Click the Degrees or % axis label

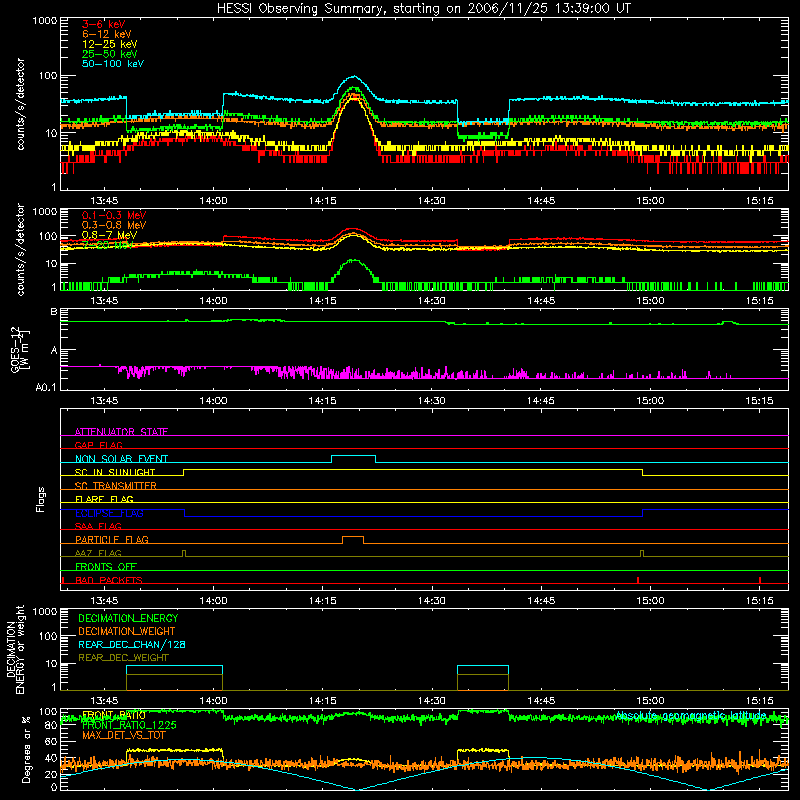point(26,749)
